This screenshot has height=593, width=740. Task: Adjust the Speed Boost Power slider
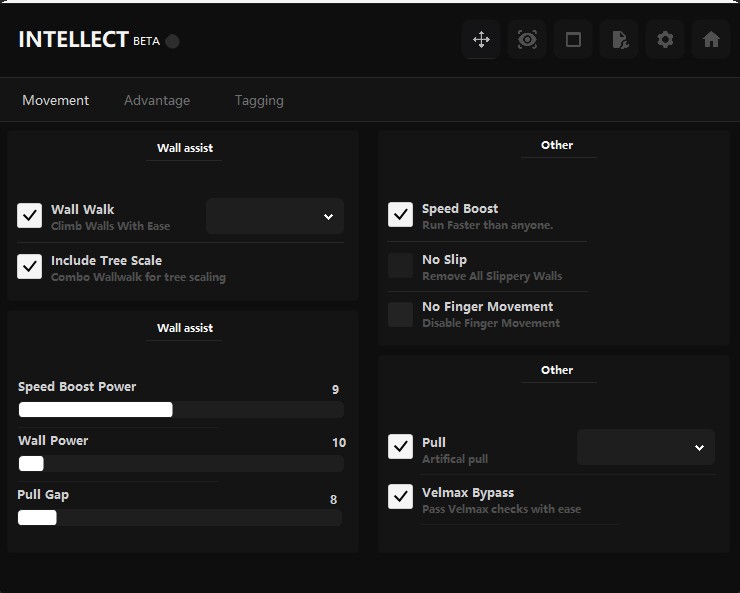181,409
